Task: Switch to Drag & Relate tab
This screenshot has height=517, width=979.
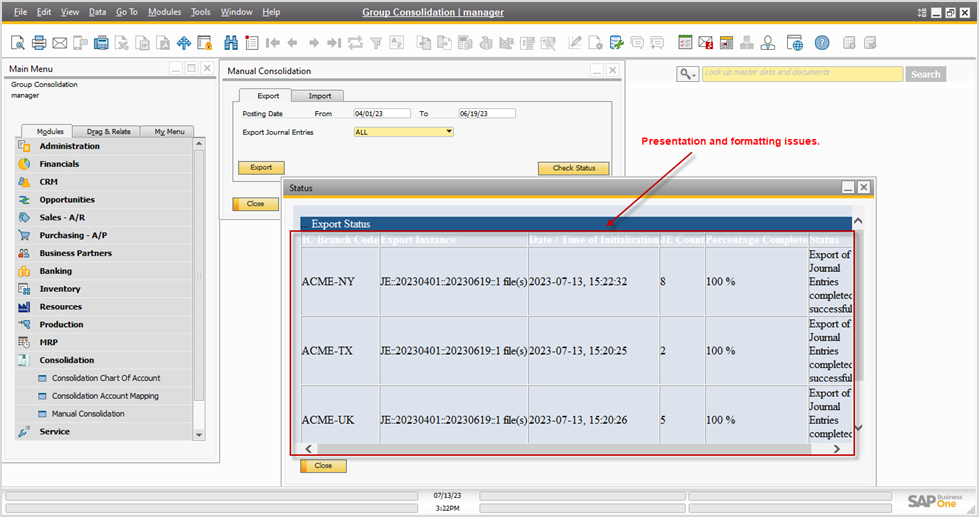Action: click(108, 132)
